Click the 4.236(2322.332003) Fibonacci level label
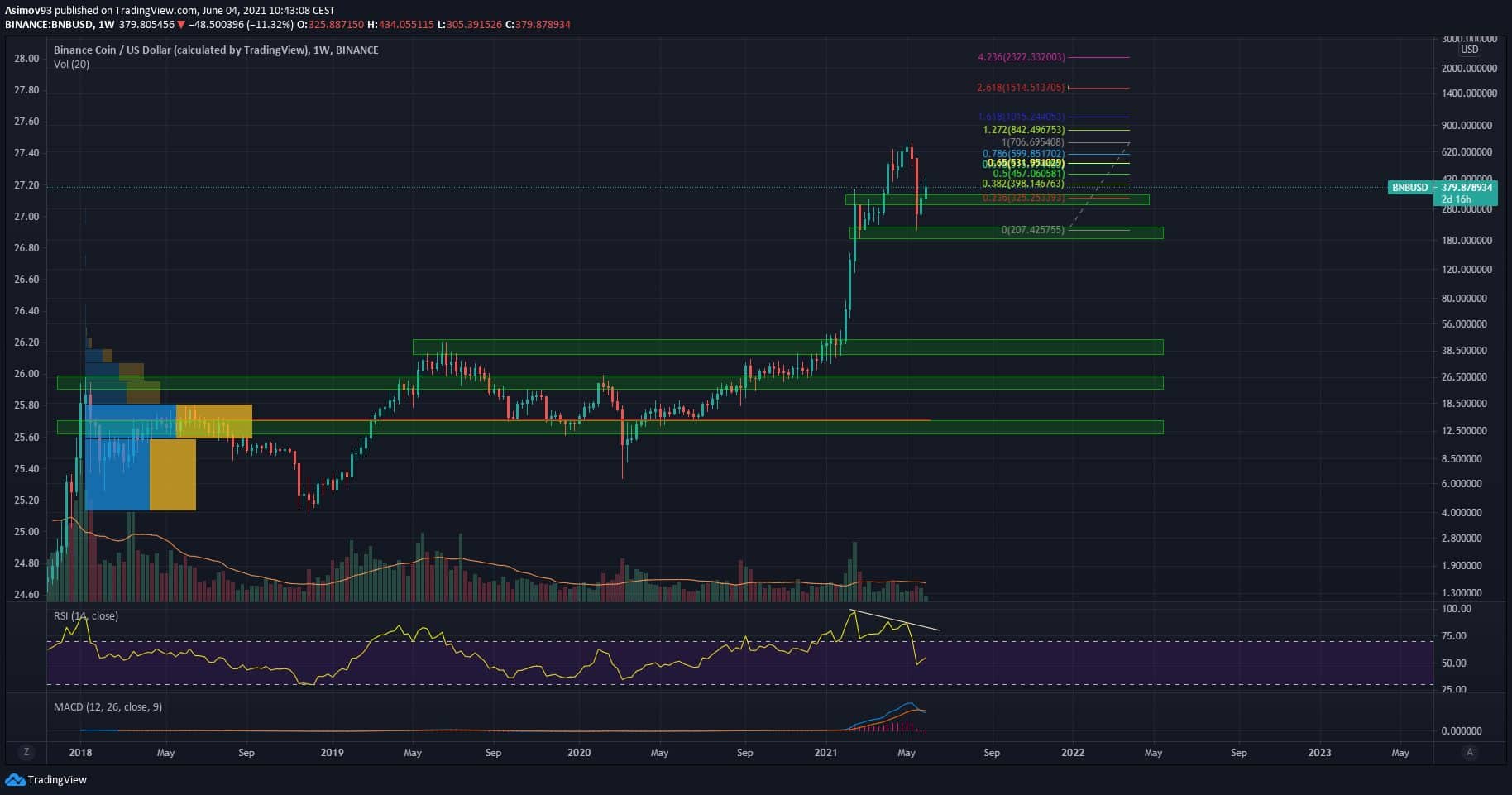 (1022, 57)
